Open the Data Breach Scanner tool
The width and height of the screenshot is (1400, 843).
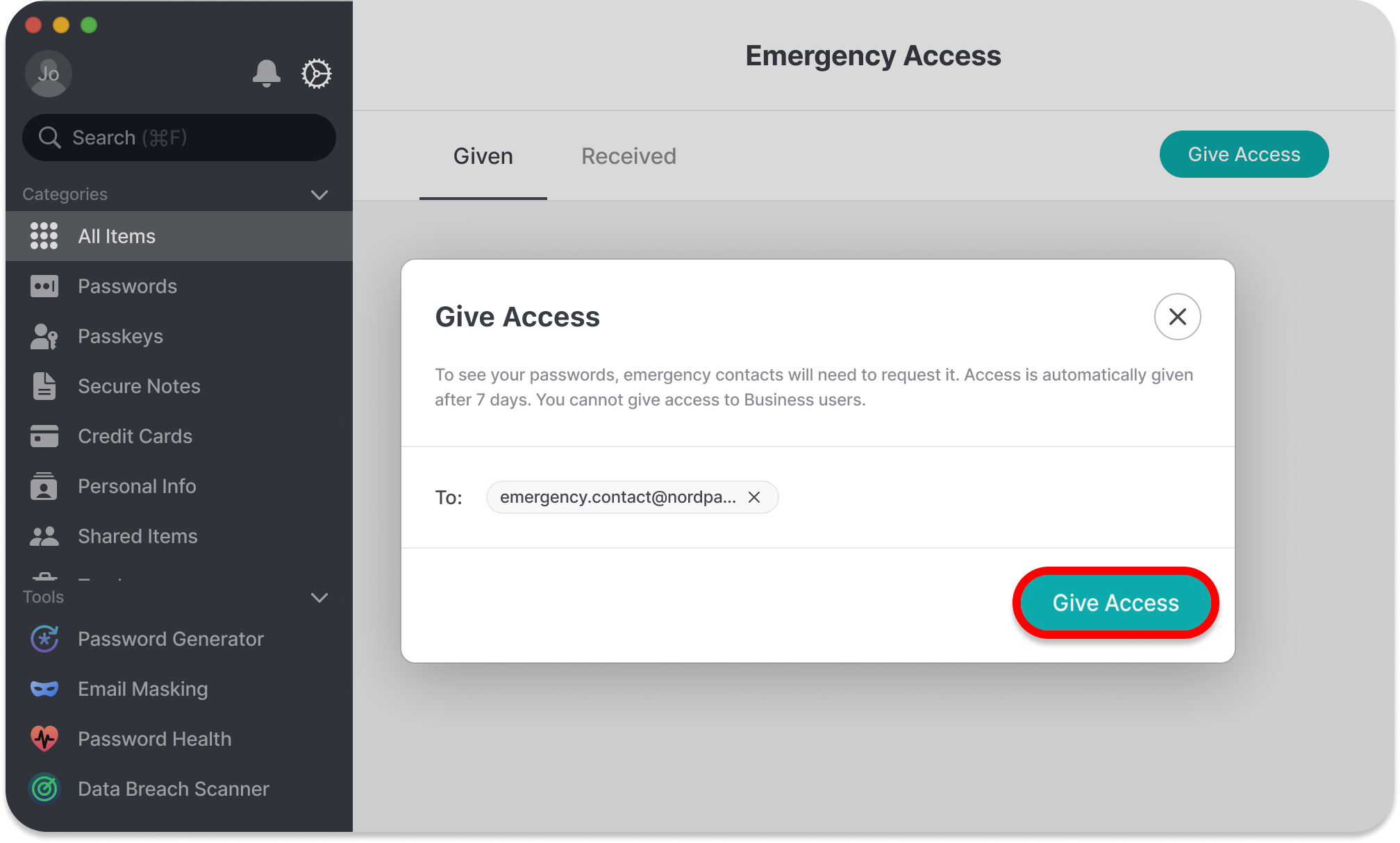pos(174,789)
